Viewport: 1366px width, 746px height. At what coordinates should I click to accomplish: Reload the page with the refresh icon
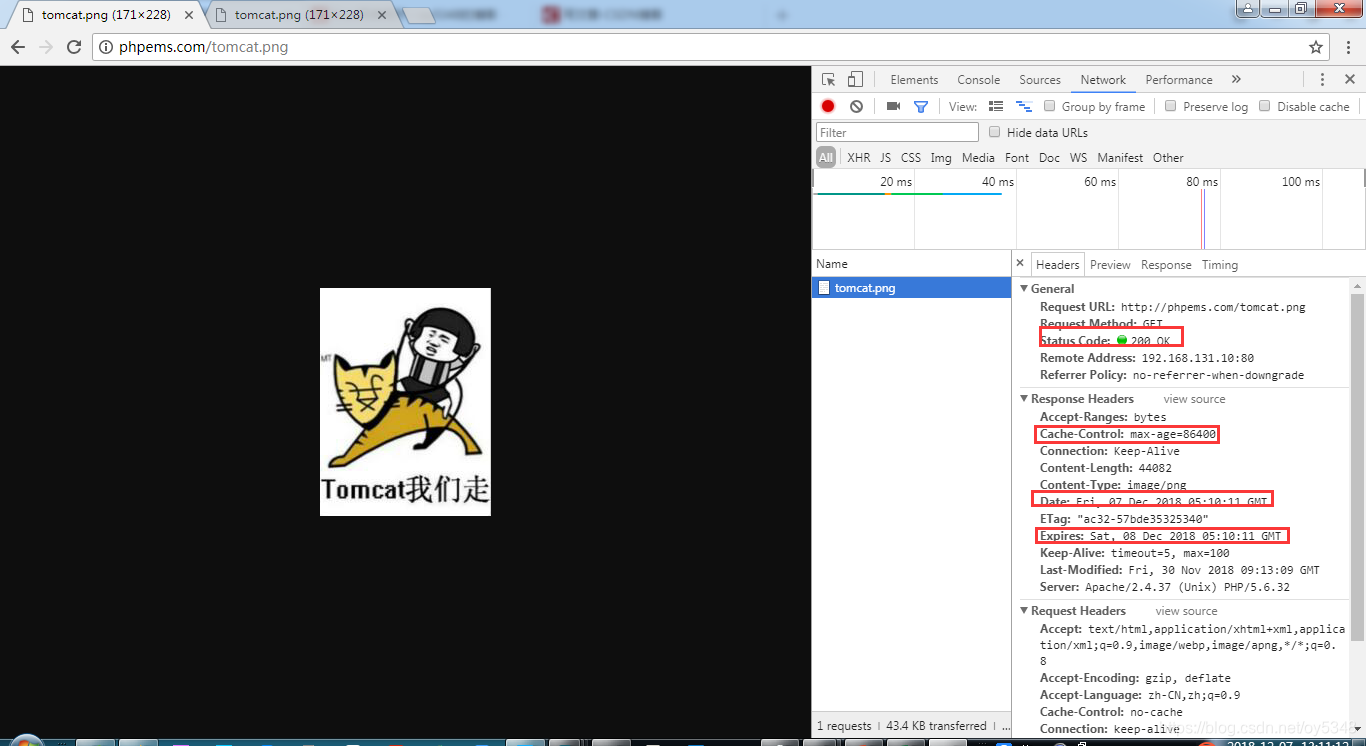point(74,47)
